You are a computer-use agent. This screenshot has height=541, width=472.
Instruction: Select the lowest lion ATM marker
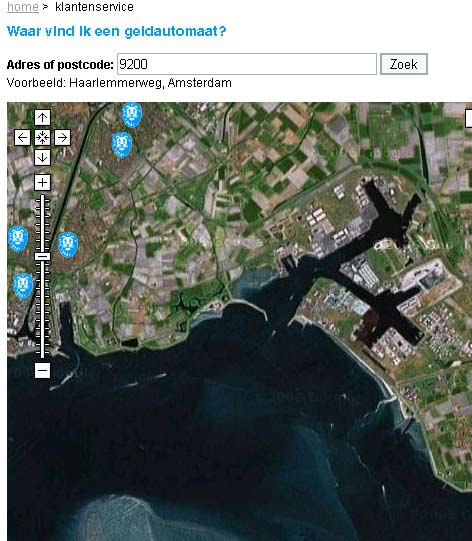pyautogui.click(x=23, y=286)
